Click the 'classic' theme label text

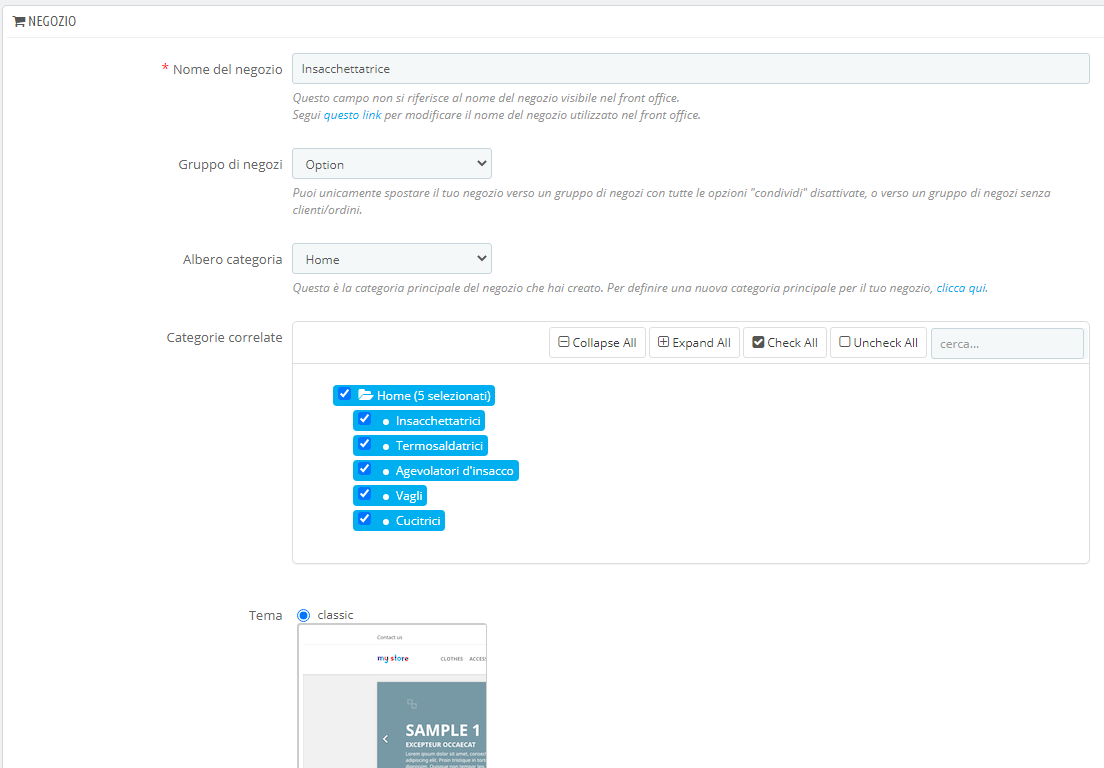click(335, 615)
